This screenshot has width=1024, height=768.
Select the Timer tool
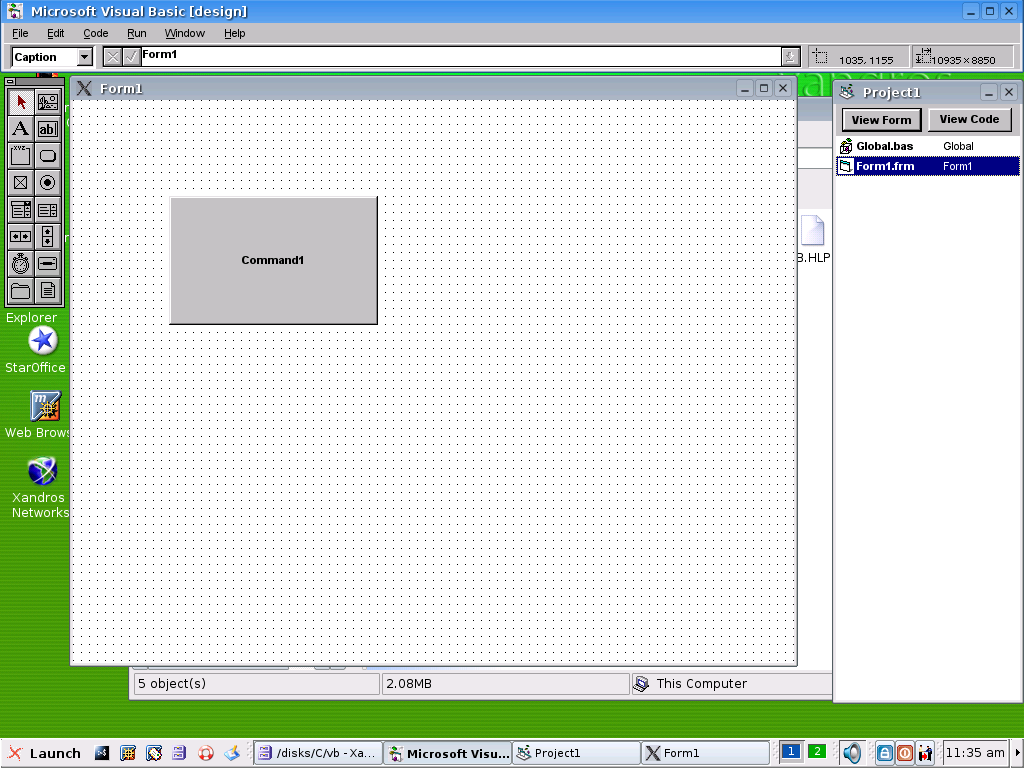point(20,264)
